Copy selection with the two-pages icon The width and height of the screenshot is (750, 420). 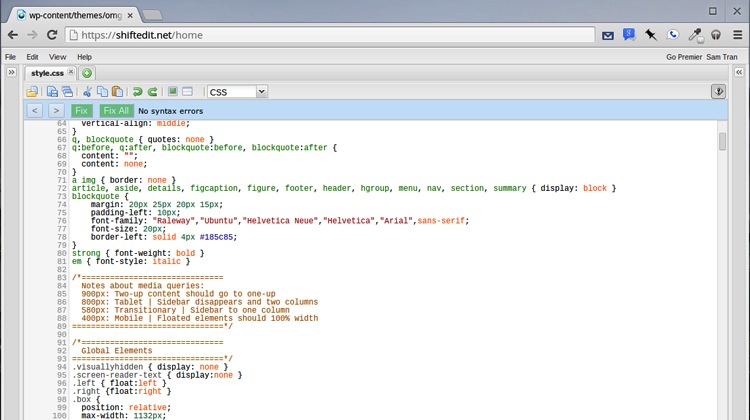pyautogui.click(x=102, y=92)
